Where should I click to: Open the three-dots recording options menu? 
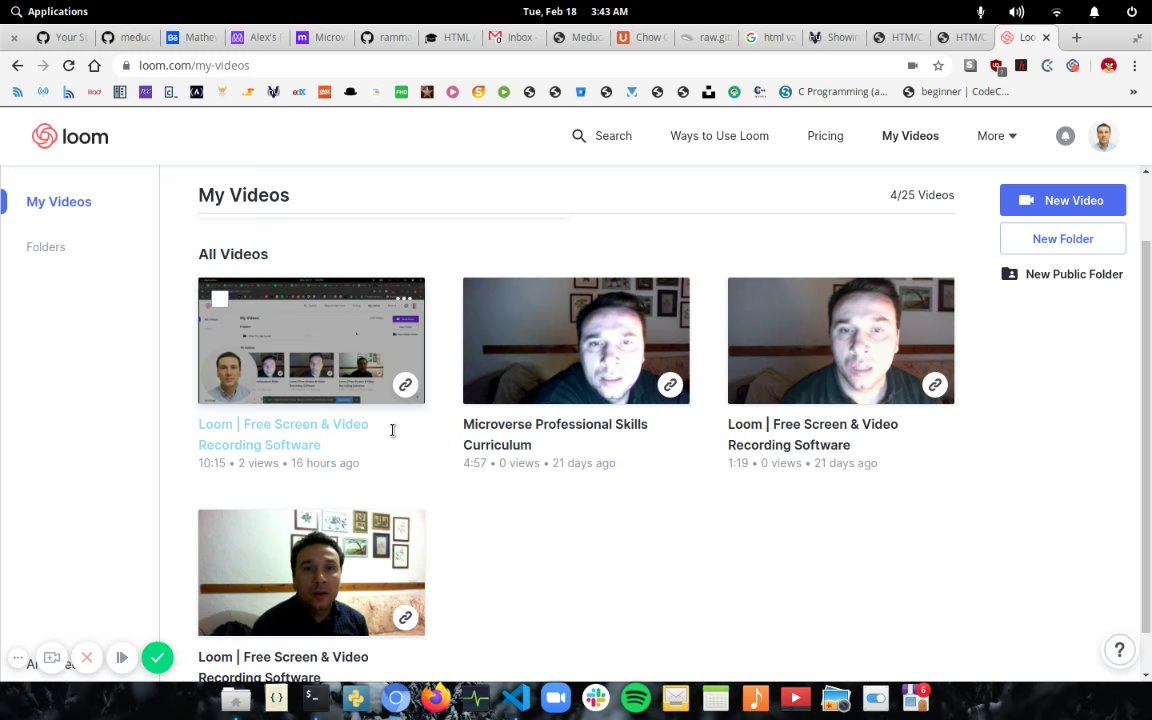pyautogui.click(x=18, y=658)
